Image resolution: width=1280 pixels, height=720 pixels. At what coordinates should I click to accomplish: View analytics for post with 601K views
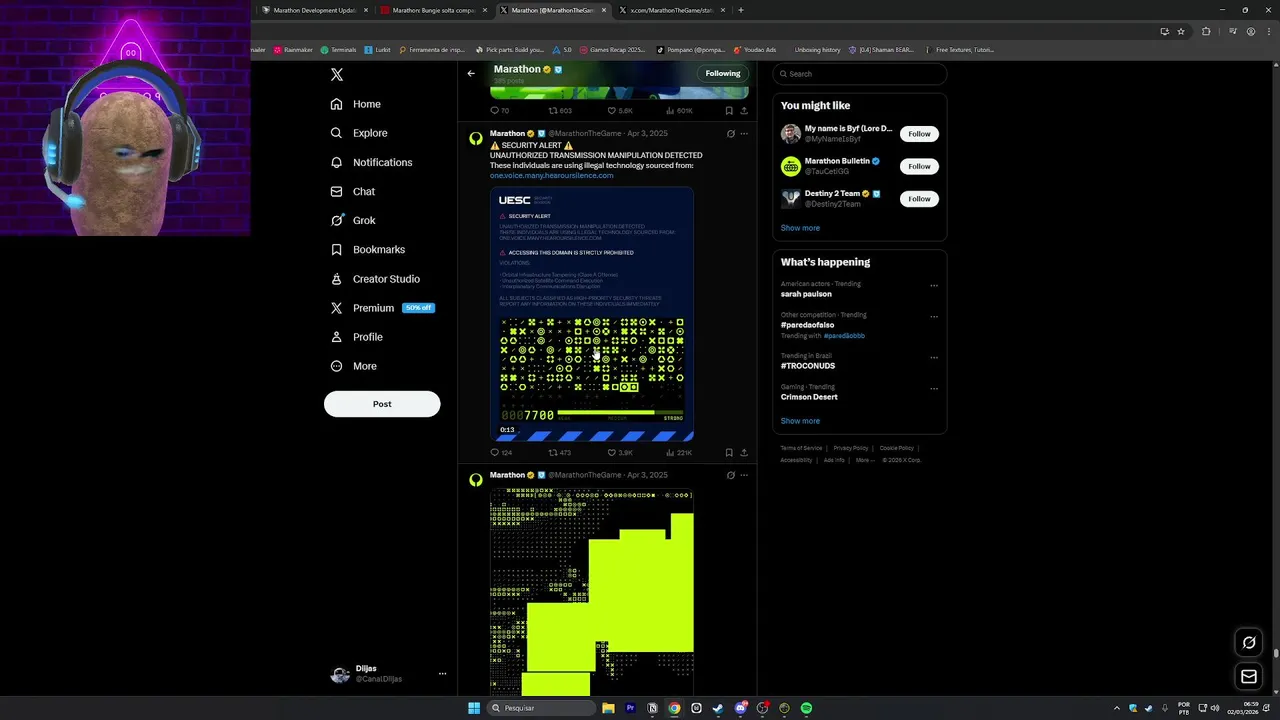click(x=680, y=111)
